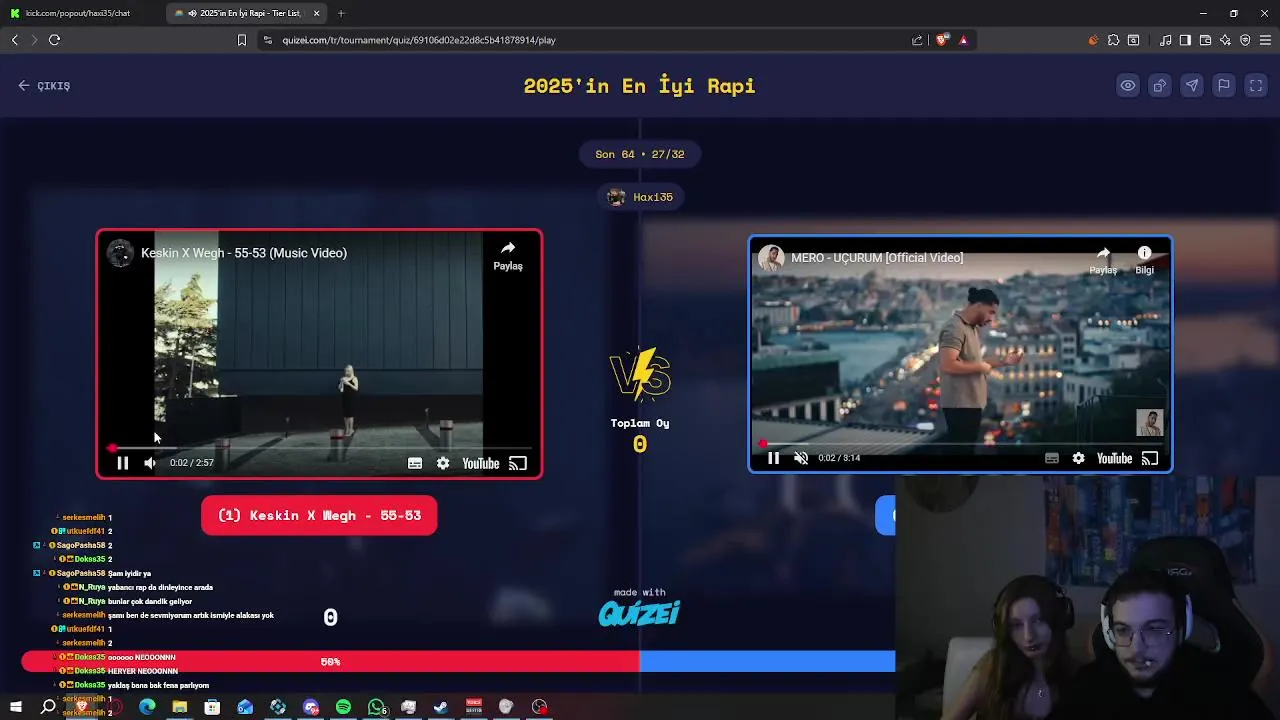This screenshot has width=1280, height=720.
Task: Open WhatsApp from the taskbar
Action: click(376, 707)
